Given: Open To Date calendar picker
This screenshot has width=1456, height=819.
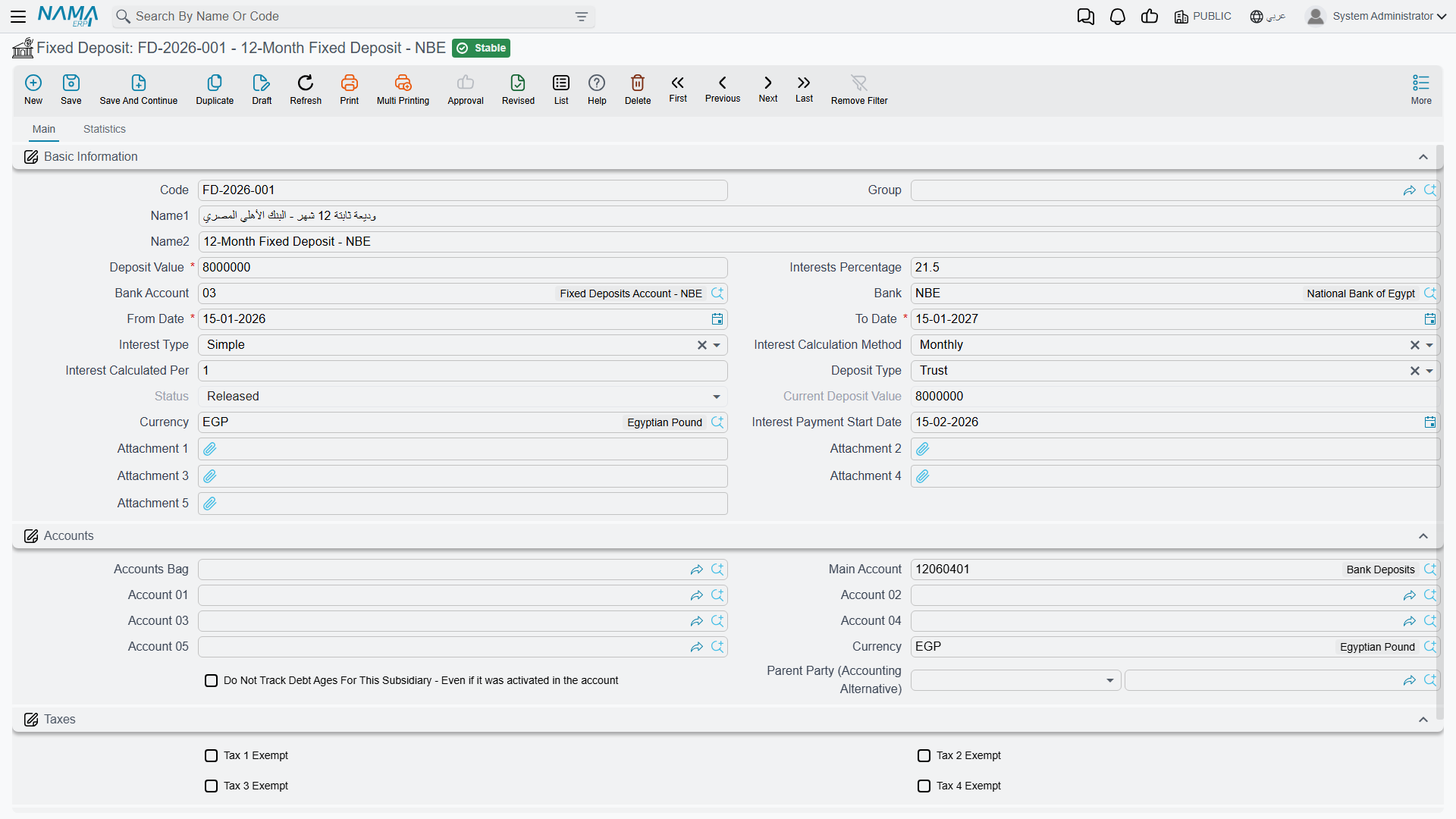Looking at the screenshot, I should click(1430, 319).
